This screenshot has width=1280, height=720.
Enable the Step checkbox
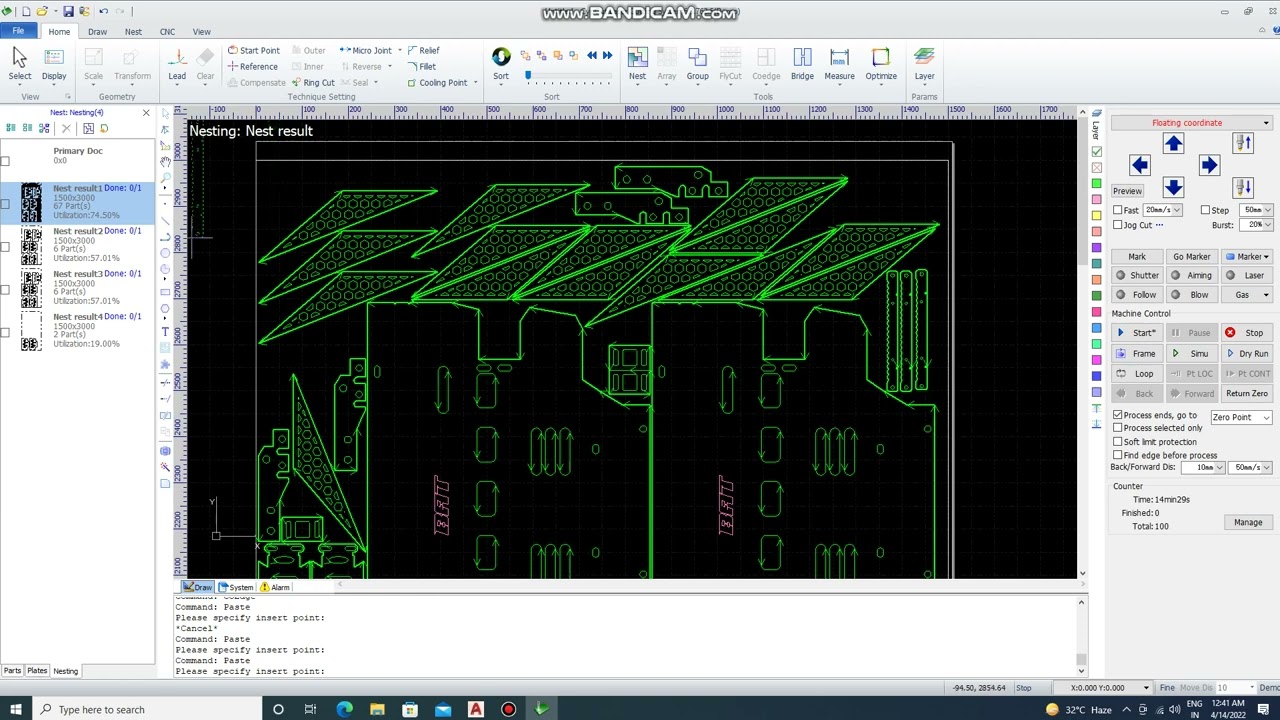coord(1205,210)
